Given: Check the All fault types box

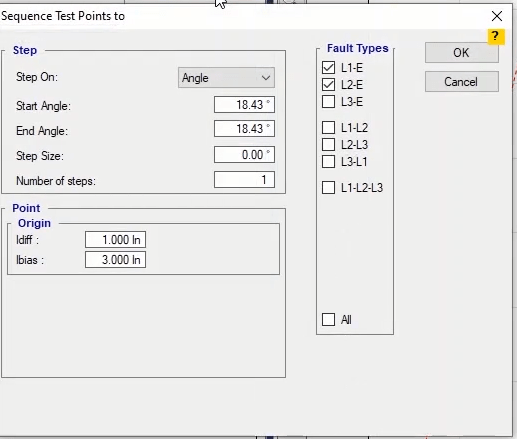Looking at the screenshot, I should 328,319.
